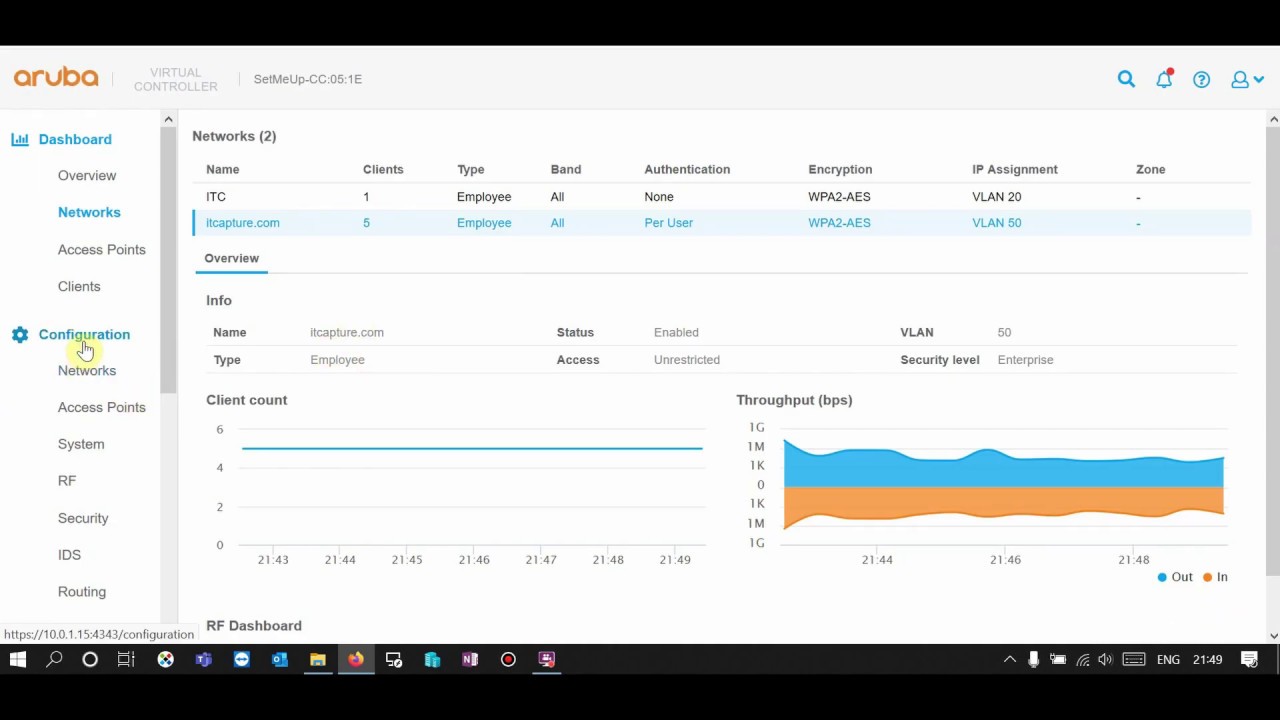
Task: Click the In legend in Throughput chart
Action: [x=1215, y=577]
